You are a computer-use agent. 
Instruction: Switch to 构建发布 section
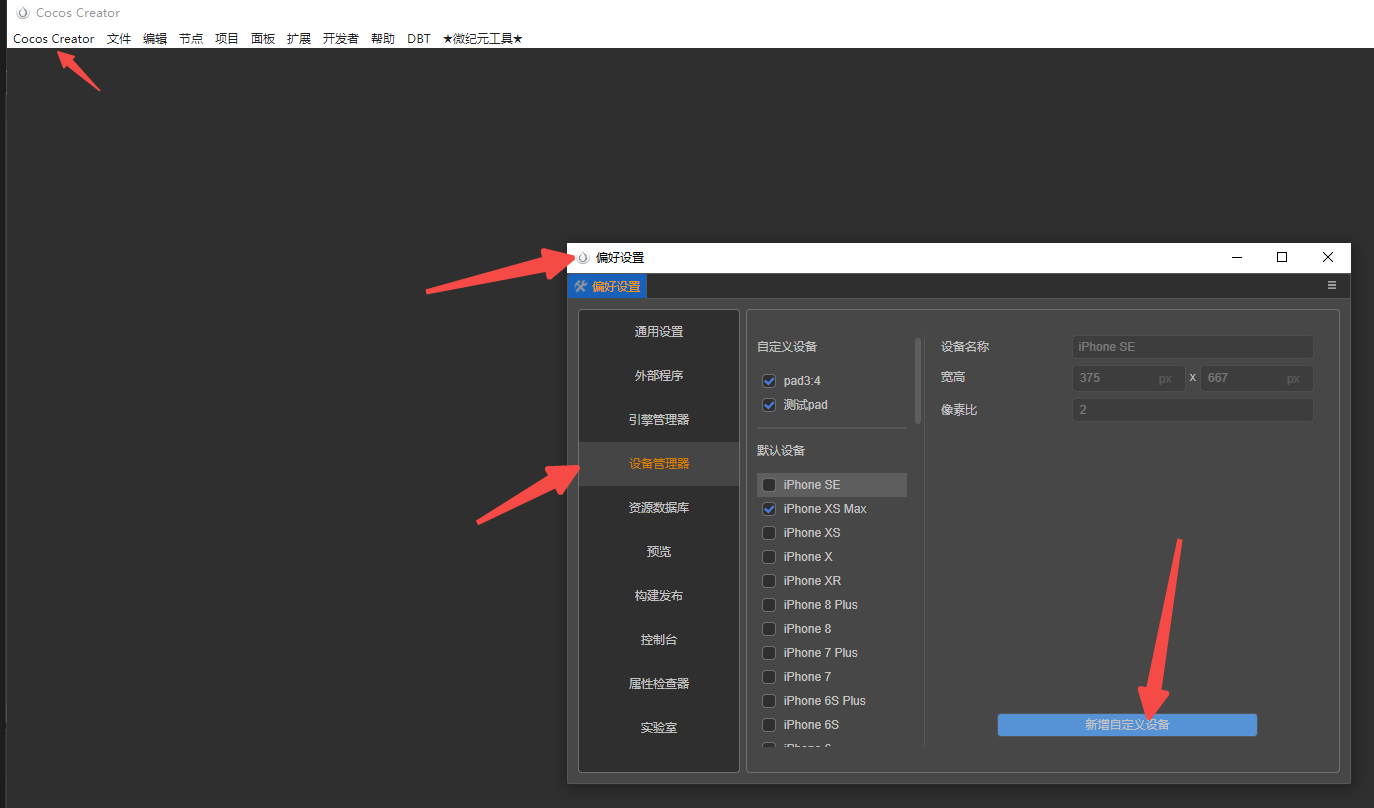point(659,596)
